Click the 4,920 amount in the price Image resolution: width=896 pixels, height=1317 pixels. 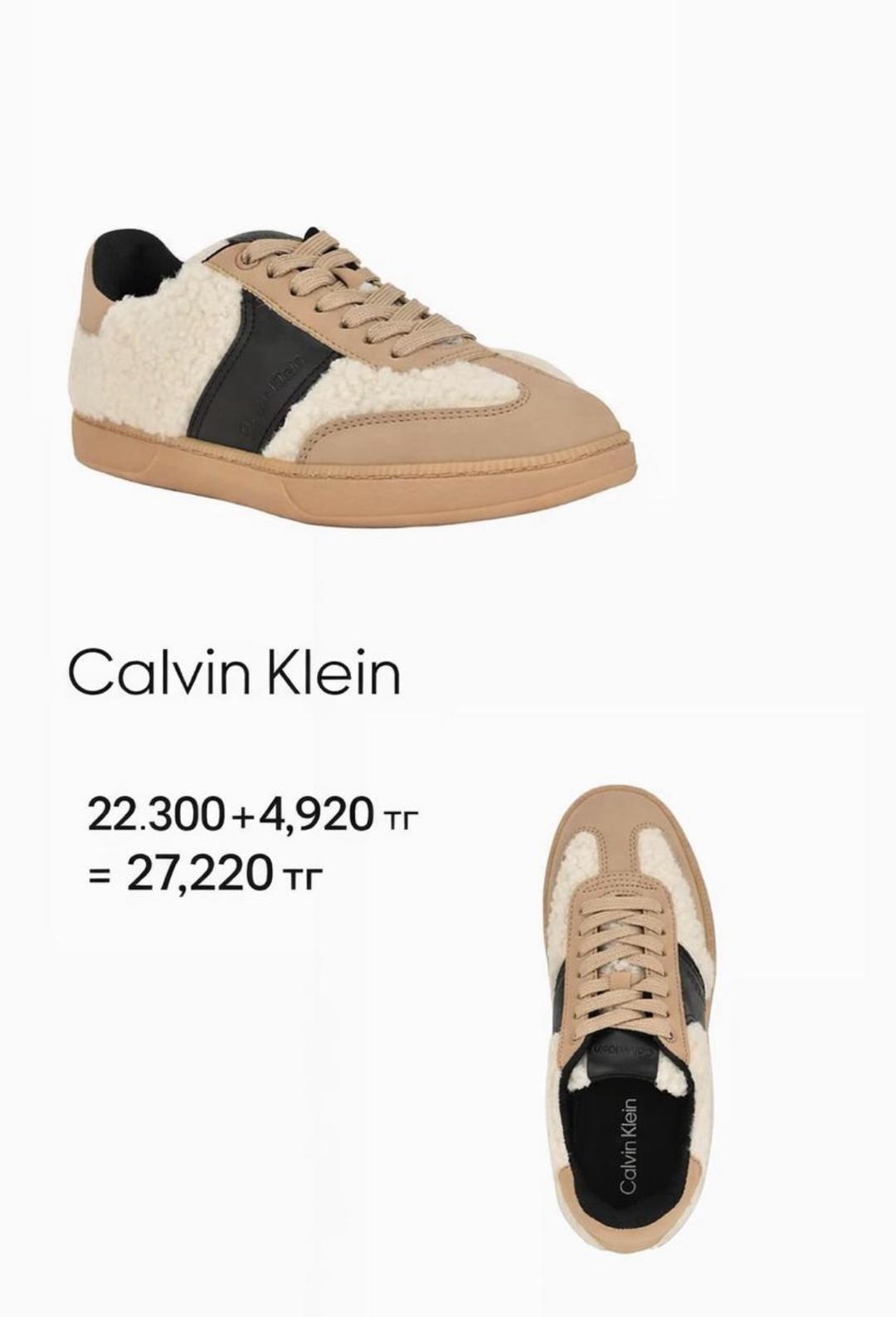(316, 815)
